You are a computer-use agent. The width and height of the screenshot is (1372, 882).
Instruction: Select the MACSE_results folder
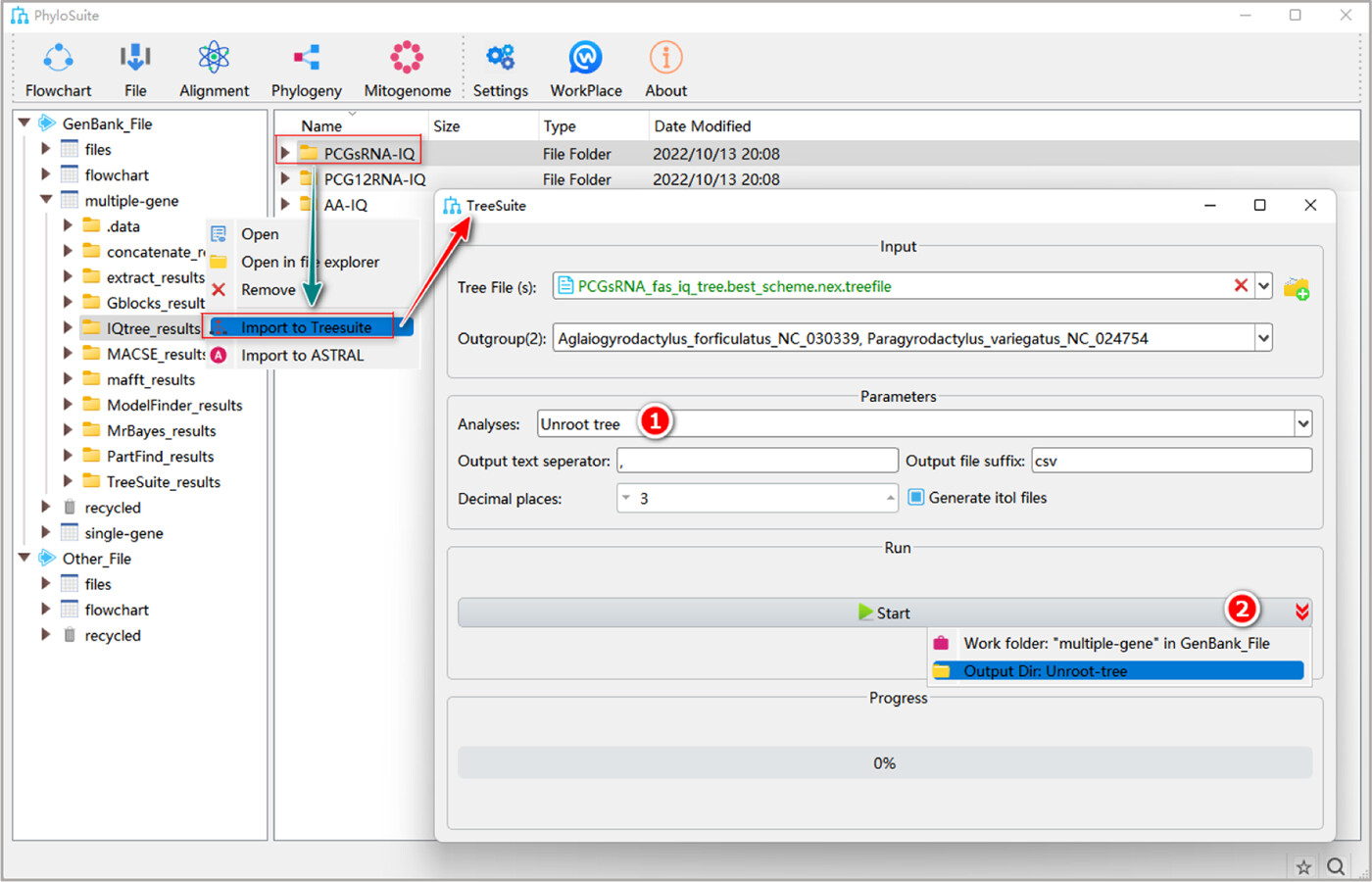coord(155,354)
